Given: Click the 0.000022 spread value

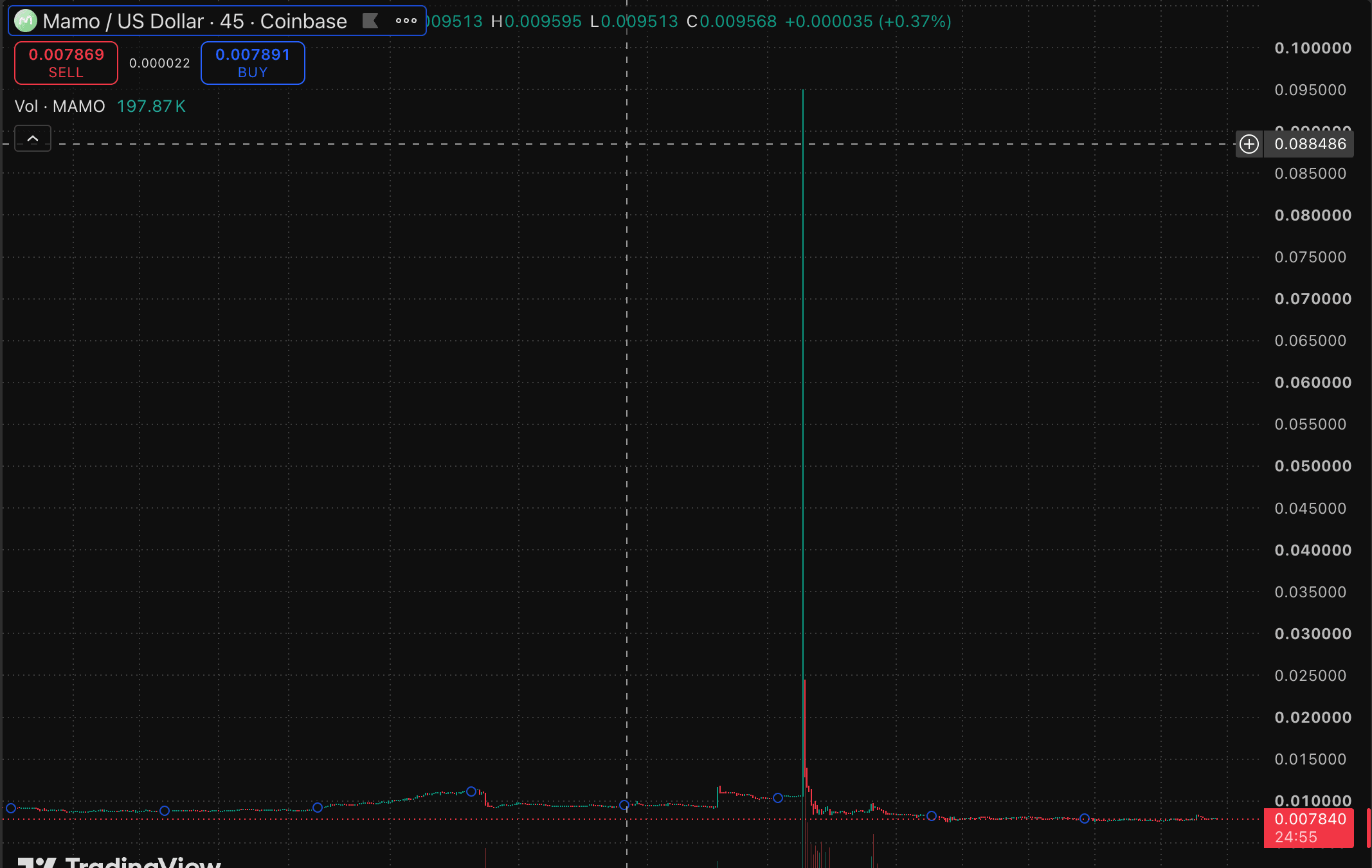Looking at the screenshot, I should pyautogui.click(x=159, y=63).
